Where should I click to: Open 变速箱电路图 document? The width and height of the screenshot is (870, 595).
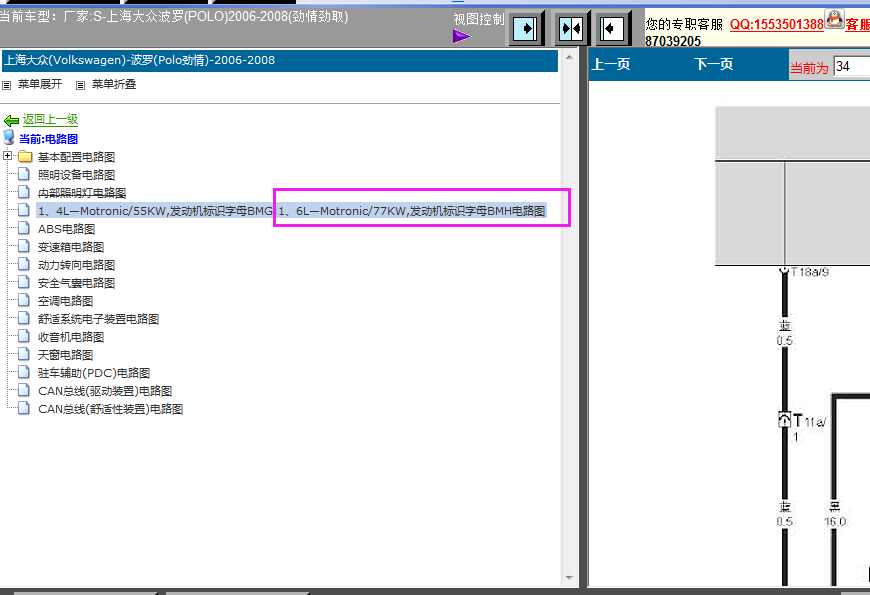pyautogui.click(x=70, y=247)
